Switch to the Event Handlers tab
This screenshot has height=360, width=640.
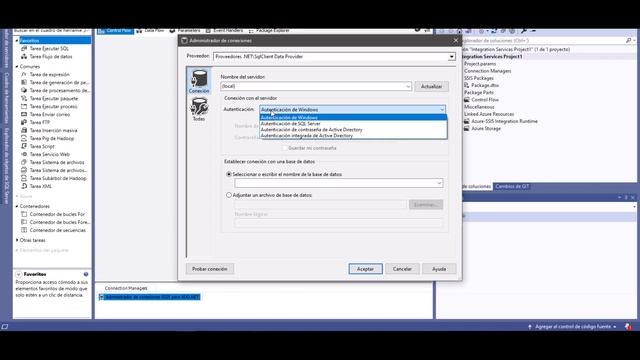224,31
